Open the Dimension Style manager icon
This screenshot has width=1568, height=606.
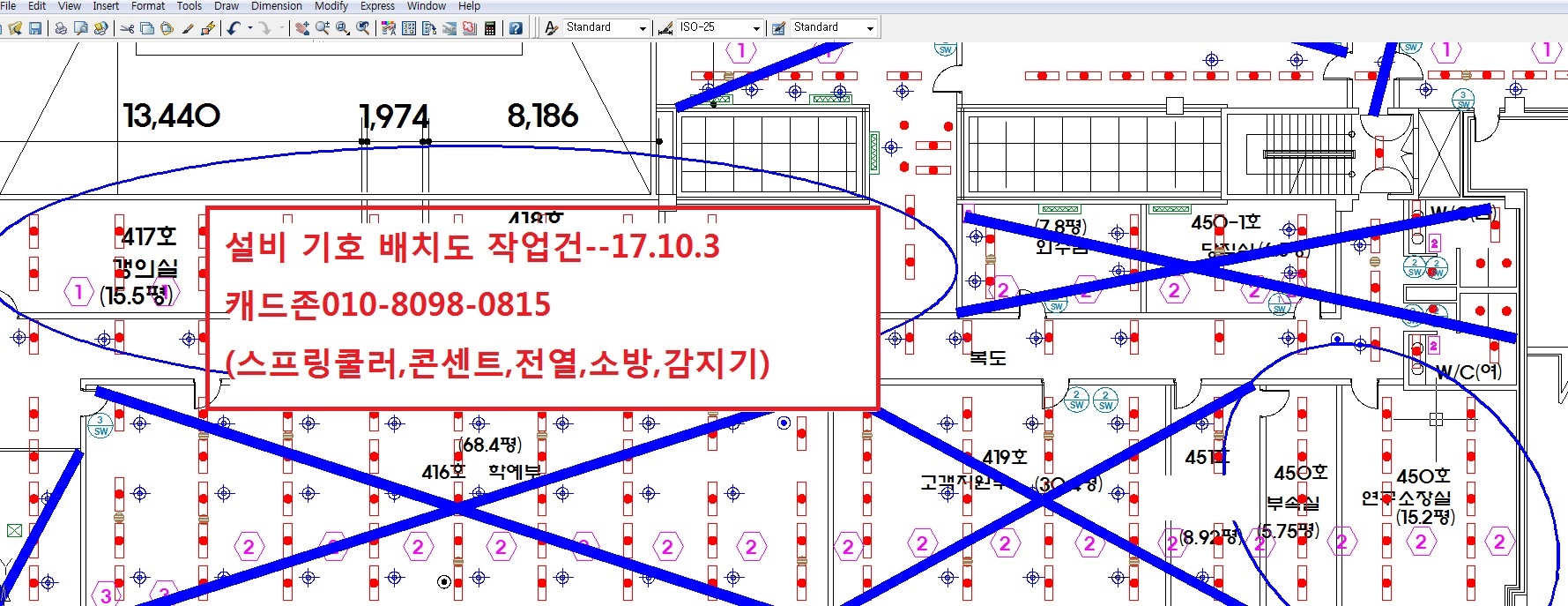665,28
